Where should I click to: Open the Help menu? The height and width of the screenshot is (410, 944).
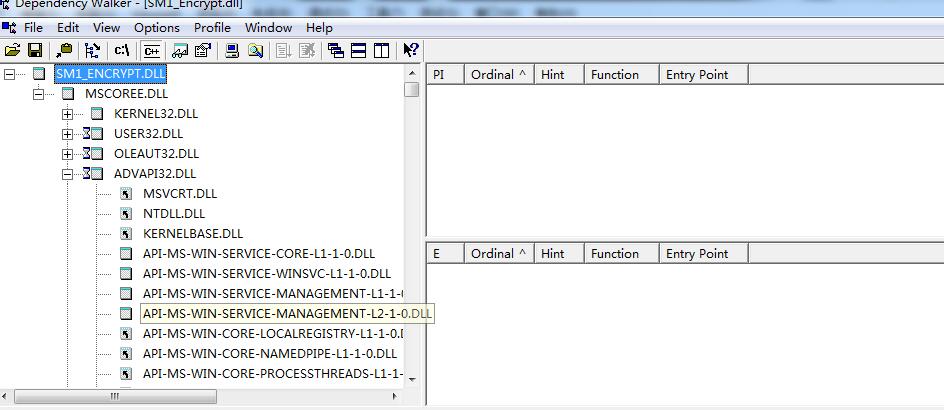(319, 28)
